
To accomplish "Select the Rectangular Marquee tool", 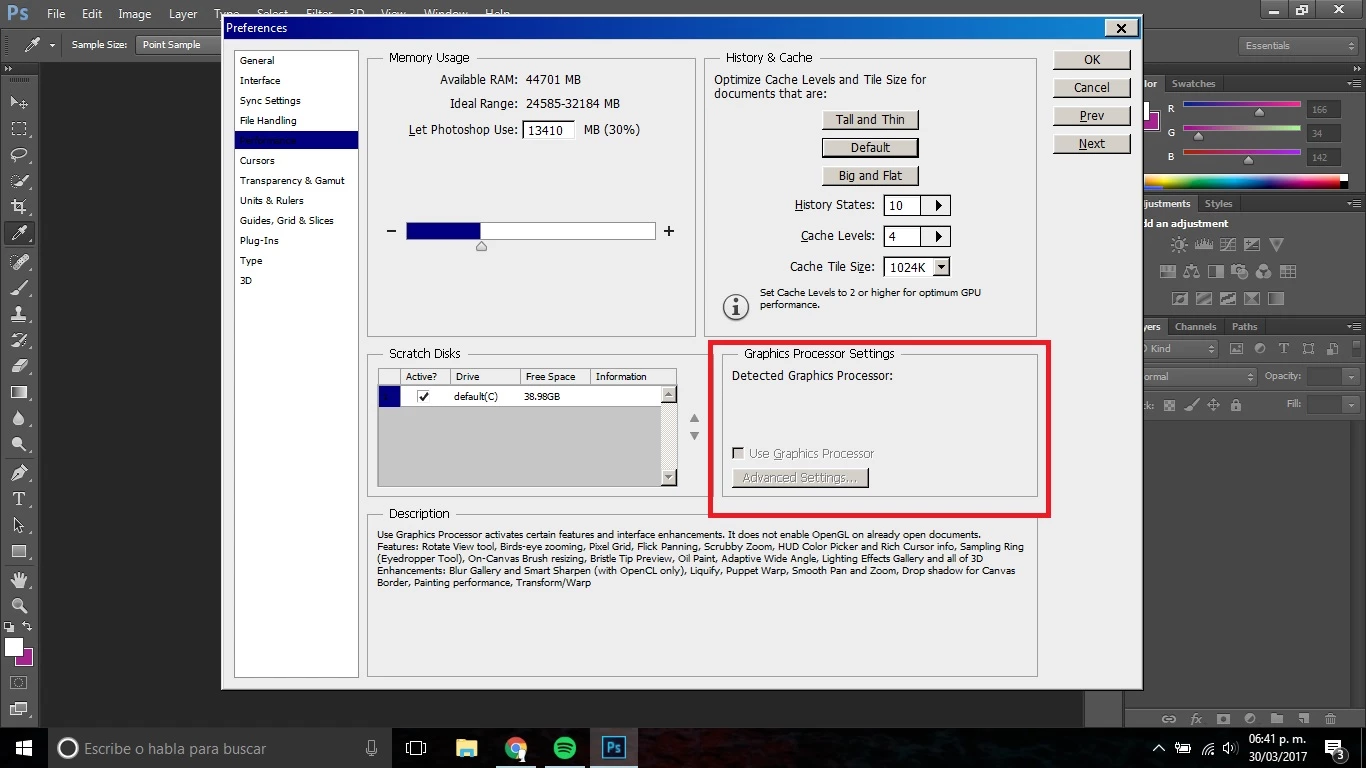I will pyautogui.click(x=19, y=129).
